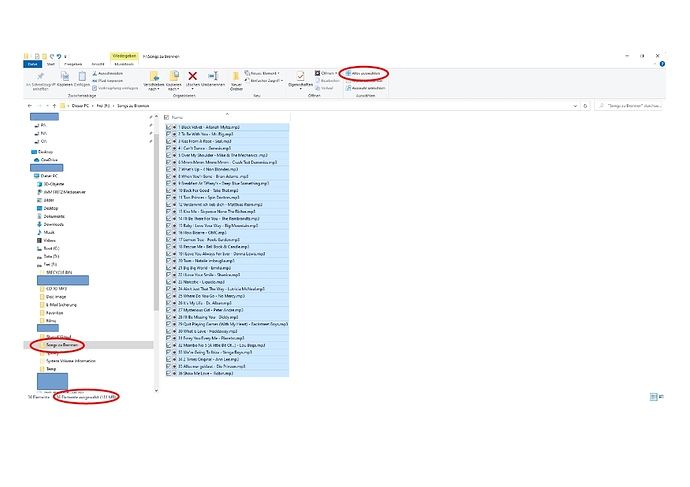Click Bearbeiten in the Öffnen group
Screen dimensions: 690x487
coord(327,81)
